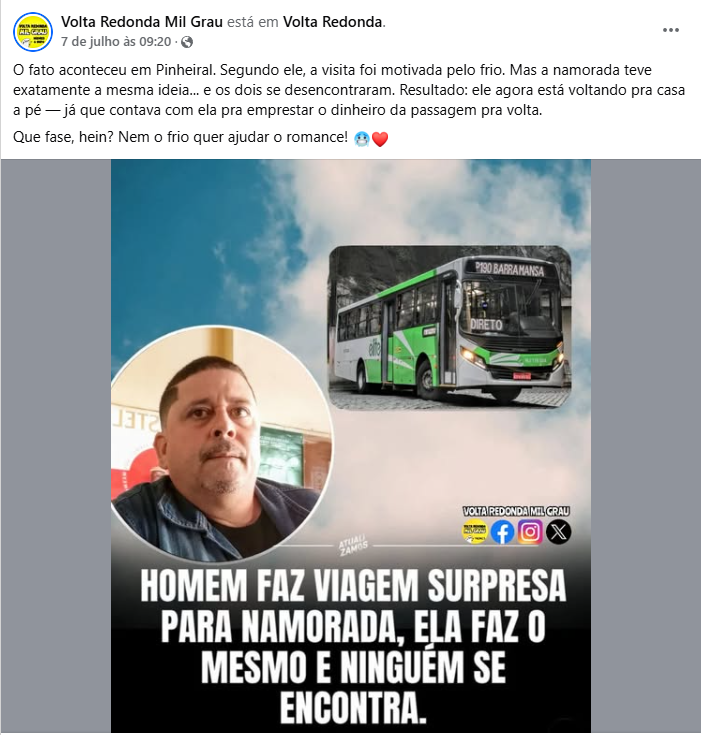701x735 pixels.
Task: Click the globe public-privacy icon
Action: pos(187,42)
